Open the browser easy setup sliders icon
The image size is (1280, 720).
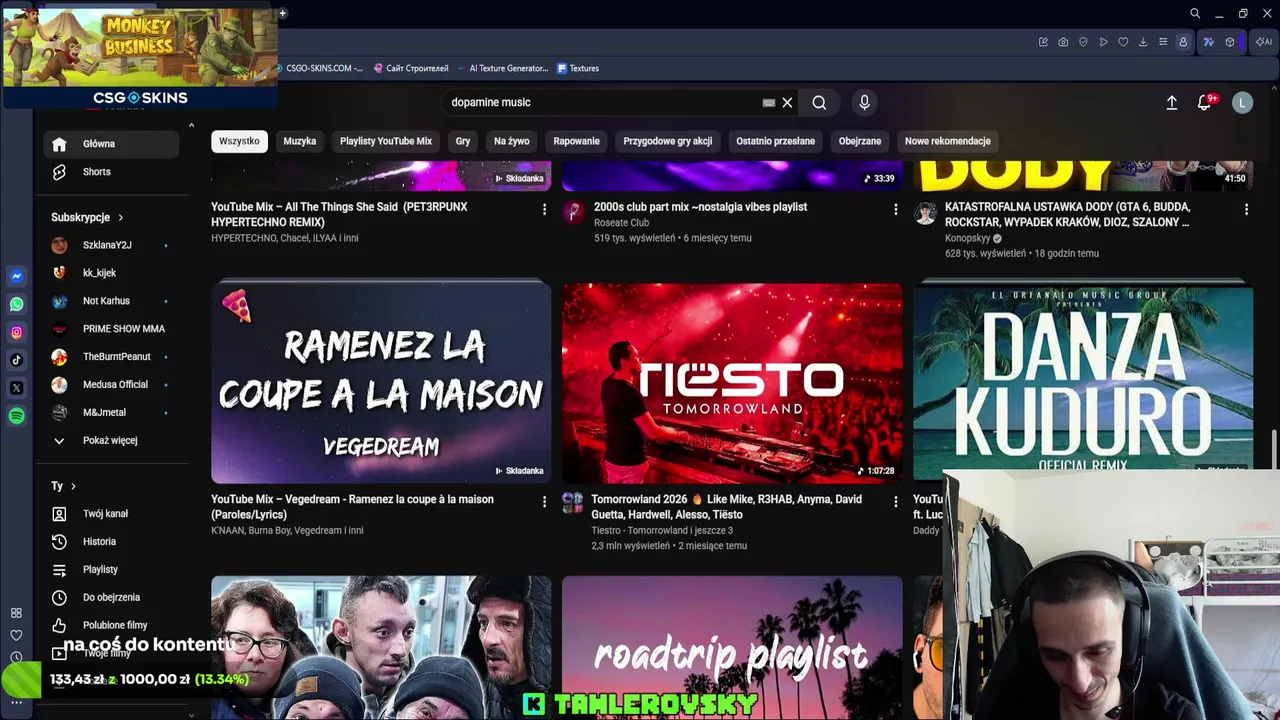pos(1163,42)
